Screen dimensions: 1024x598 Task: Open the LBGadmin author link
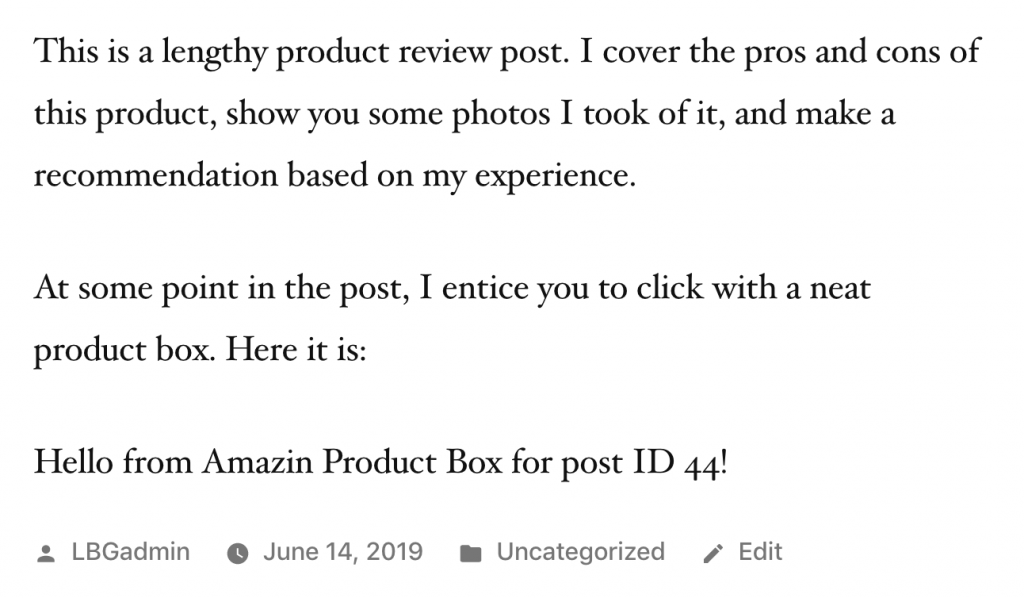tap(130, 552)
